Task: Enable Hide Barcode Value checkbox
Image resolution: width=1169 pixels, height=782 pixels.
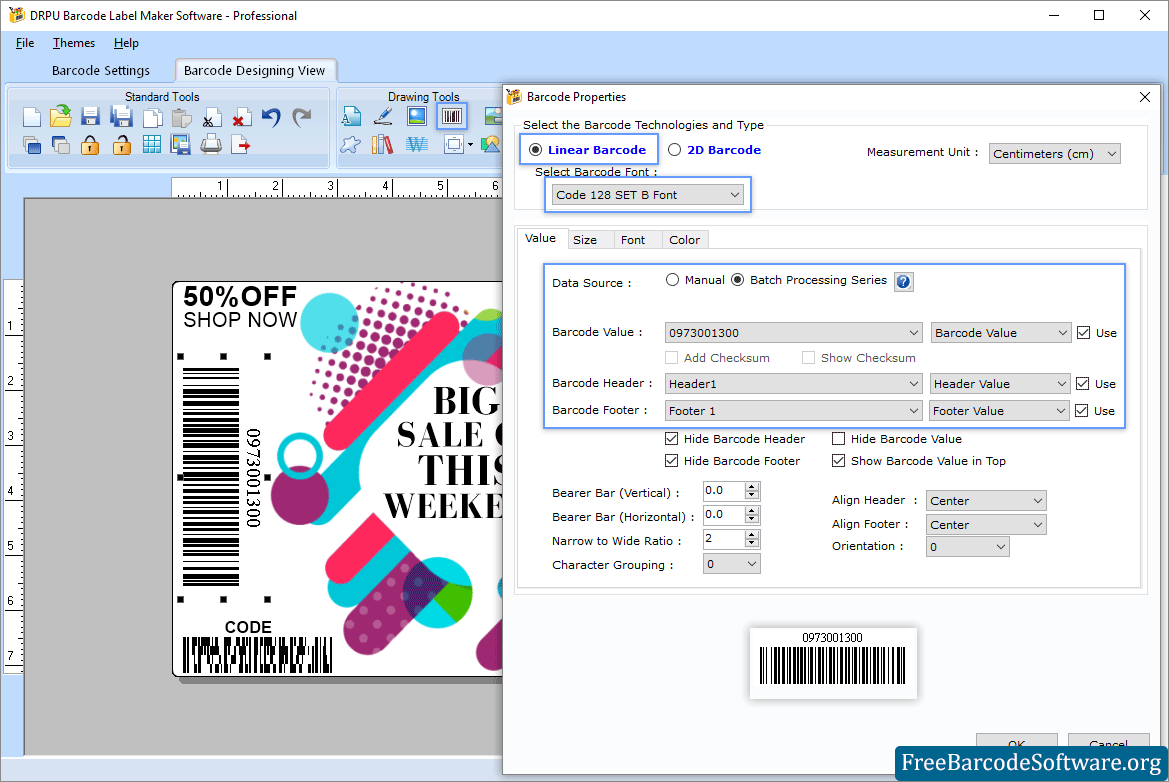Action: click(x=839, y=439)
